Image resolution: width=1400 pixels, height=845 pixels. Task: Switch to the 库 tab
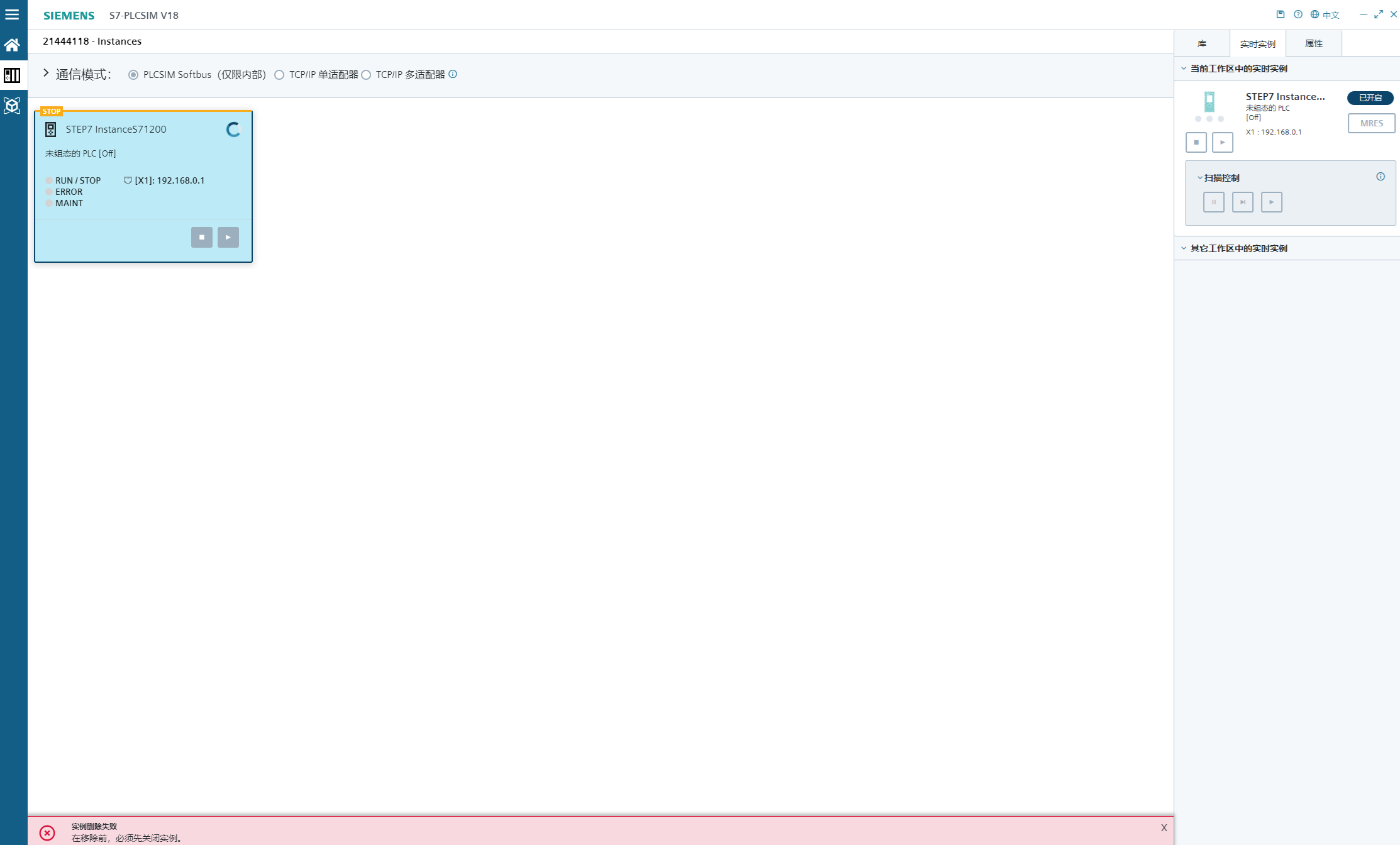coord(1202,43)
